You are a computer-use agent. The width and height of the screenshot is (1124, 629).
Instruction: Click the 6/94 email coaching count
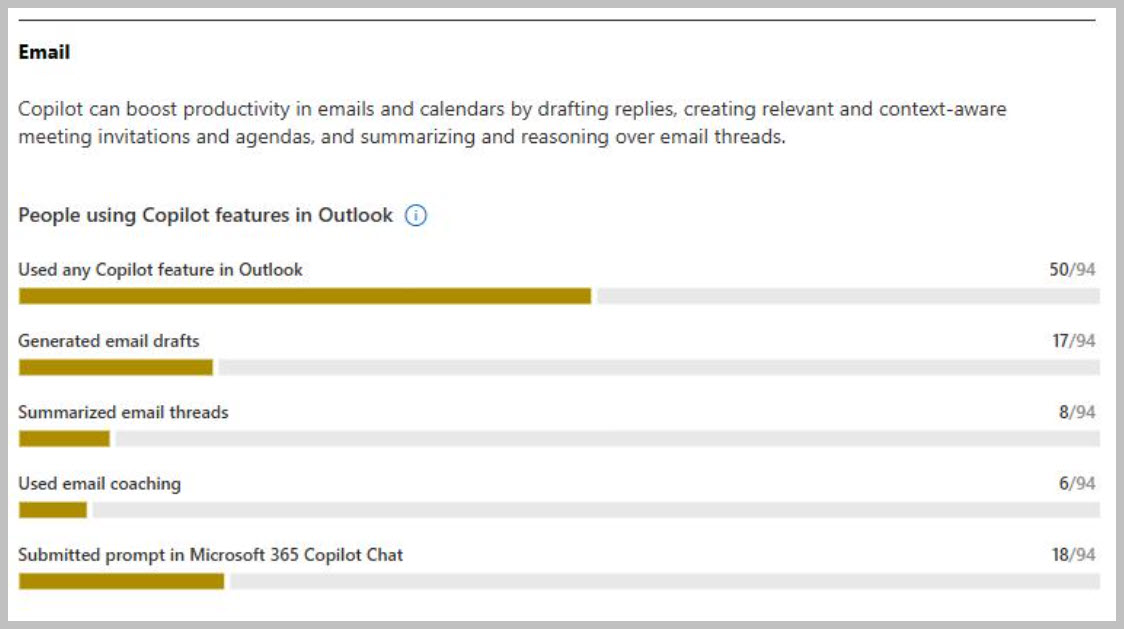(x=1077, y=484)
